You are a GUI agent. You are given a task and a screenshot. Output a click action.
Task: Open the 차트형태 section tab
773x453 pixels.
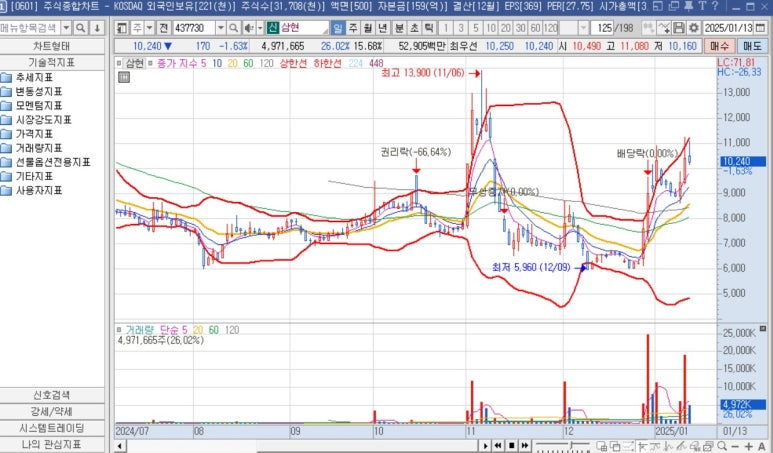click(52, 46)
